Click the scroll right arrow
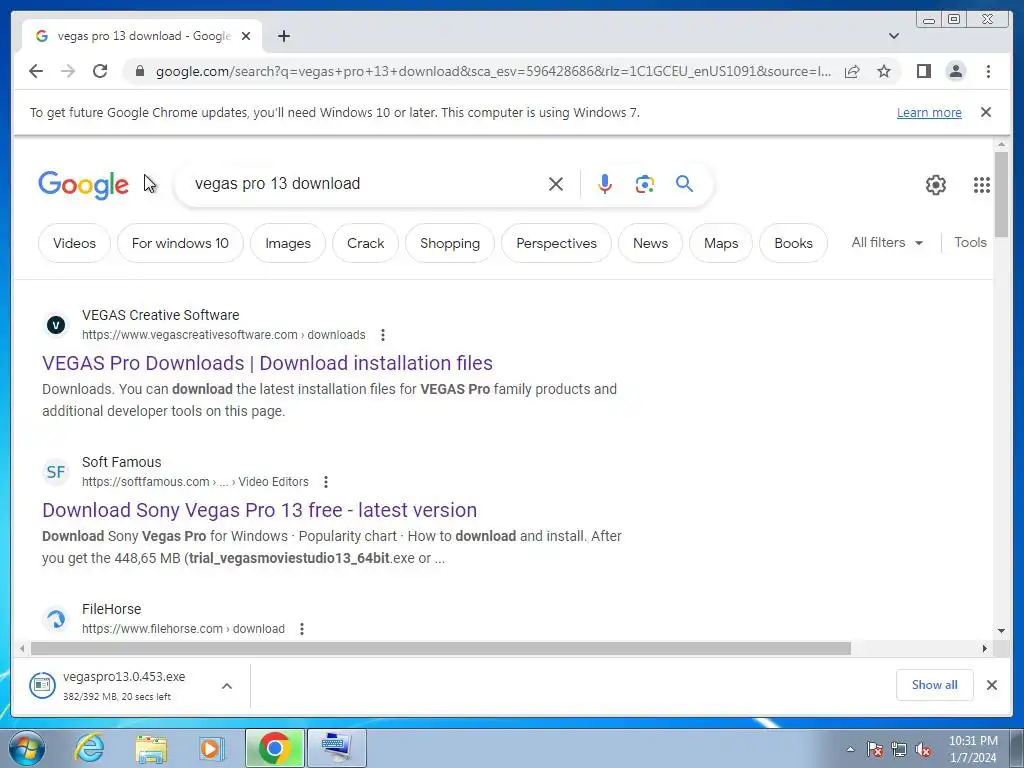Screen dimensions: 1024x768 tap(985, 648)
